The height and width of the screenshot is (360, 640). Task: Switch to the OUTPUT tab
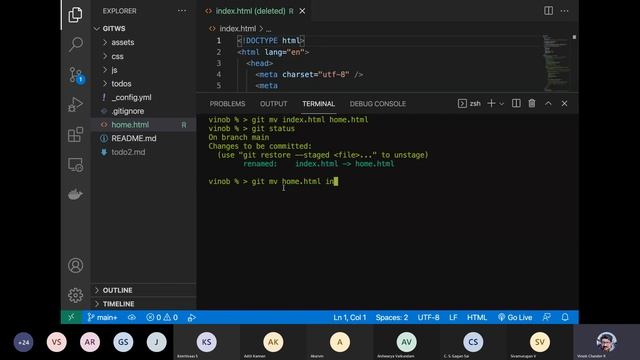[x=273, y=104]
